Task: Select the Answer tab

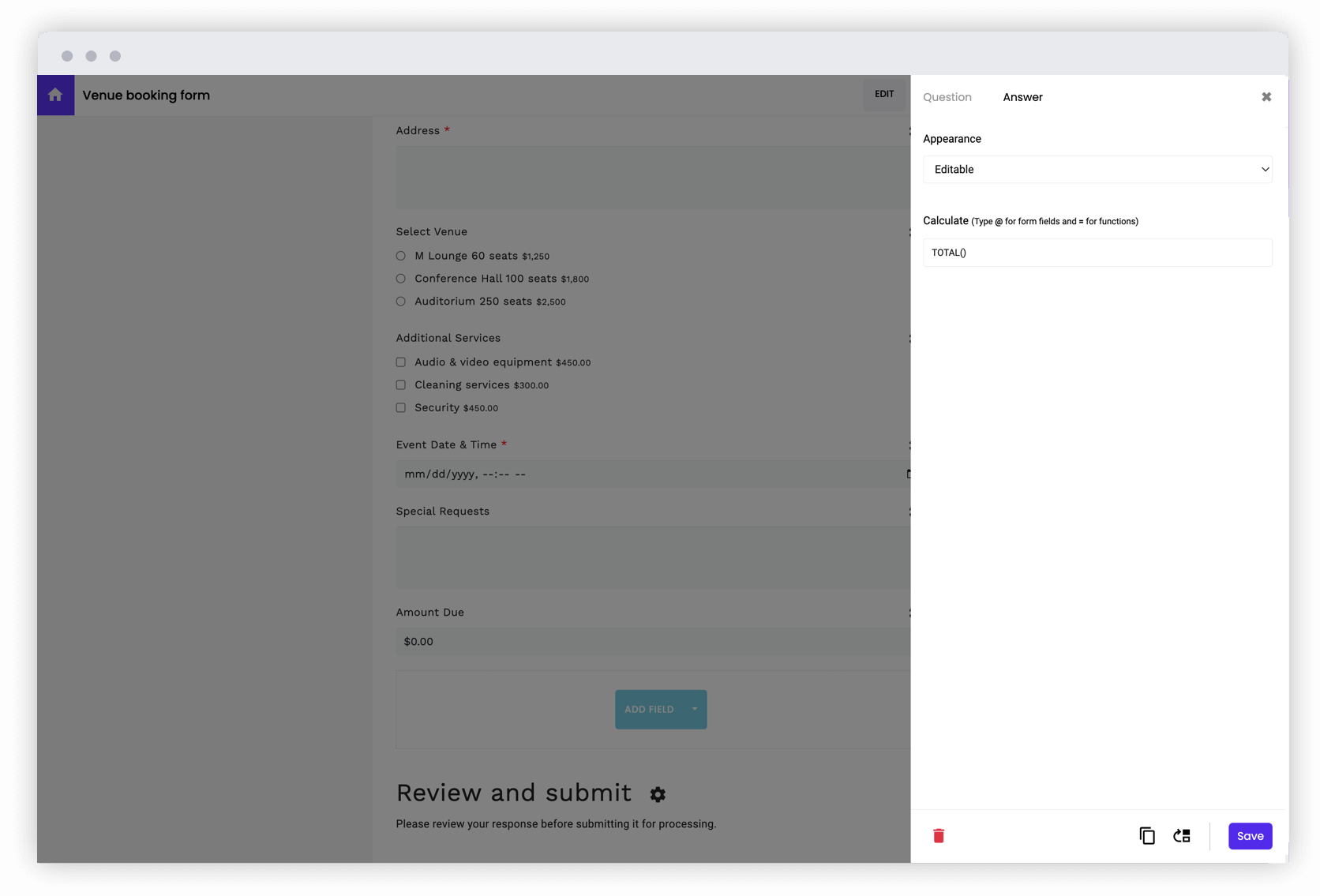Action: point(1022,97)
